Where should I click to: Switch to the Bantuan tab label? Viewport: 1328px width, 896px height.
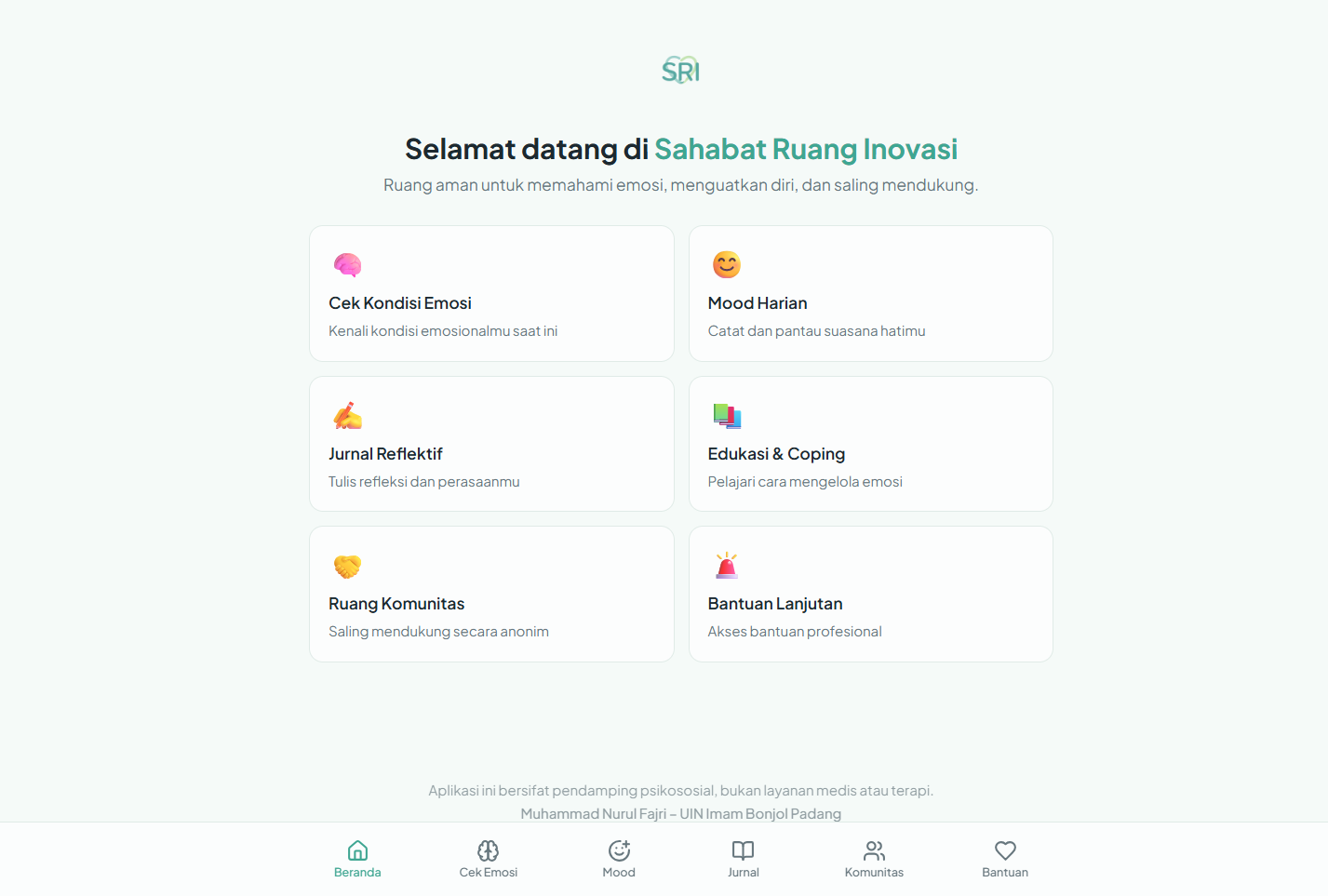[x=1005, y=873]
